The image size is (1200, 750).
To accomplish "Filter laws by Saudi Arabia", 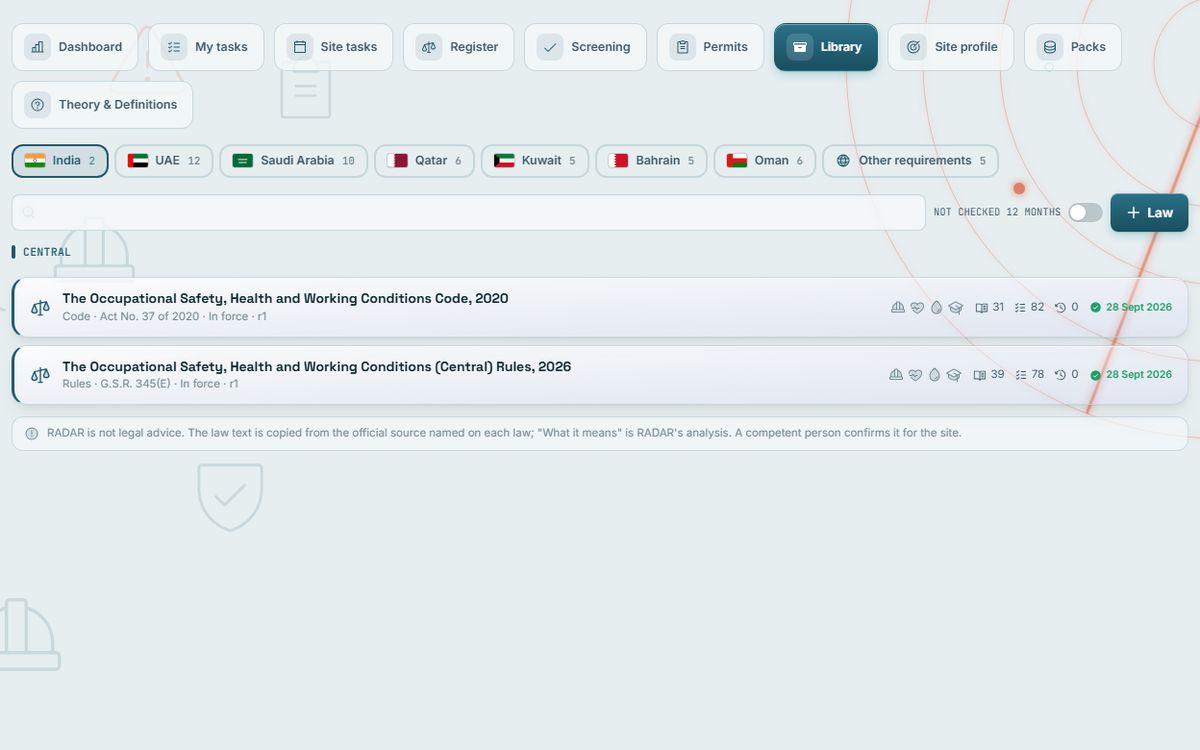I will click(x=294, y=161).
